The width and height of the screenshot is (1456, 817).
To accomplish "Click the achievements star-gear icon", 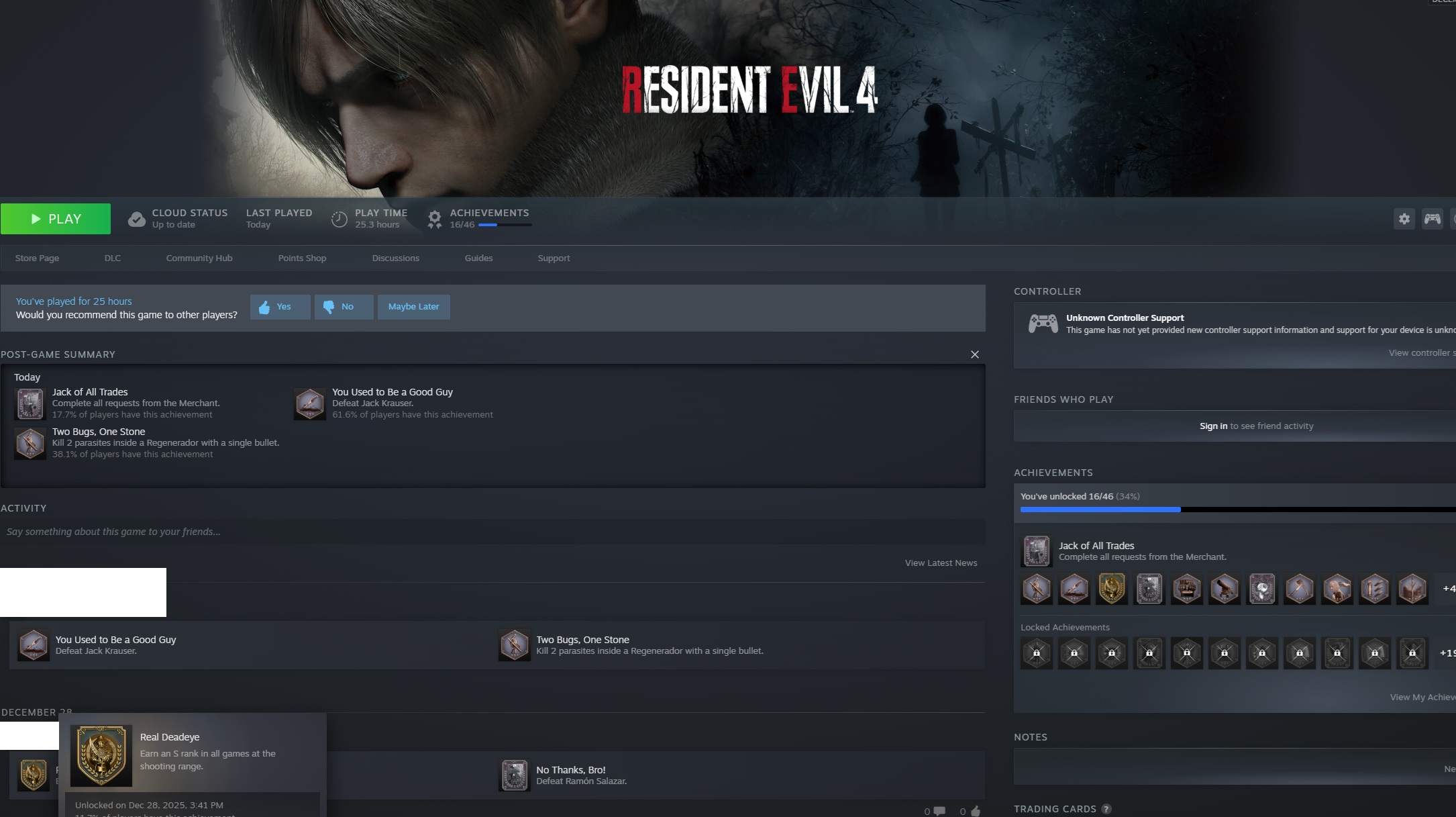I will 435,219.
